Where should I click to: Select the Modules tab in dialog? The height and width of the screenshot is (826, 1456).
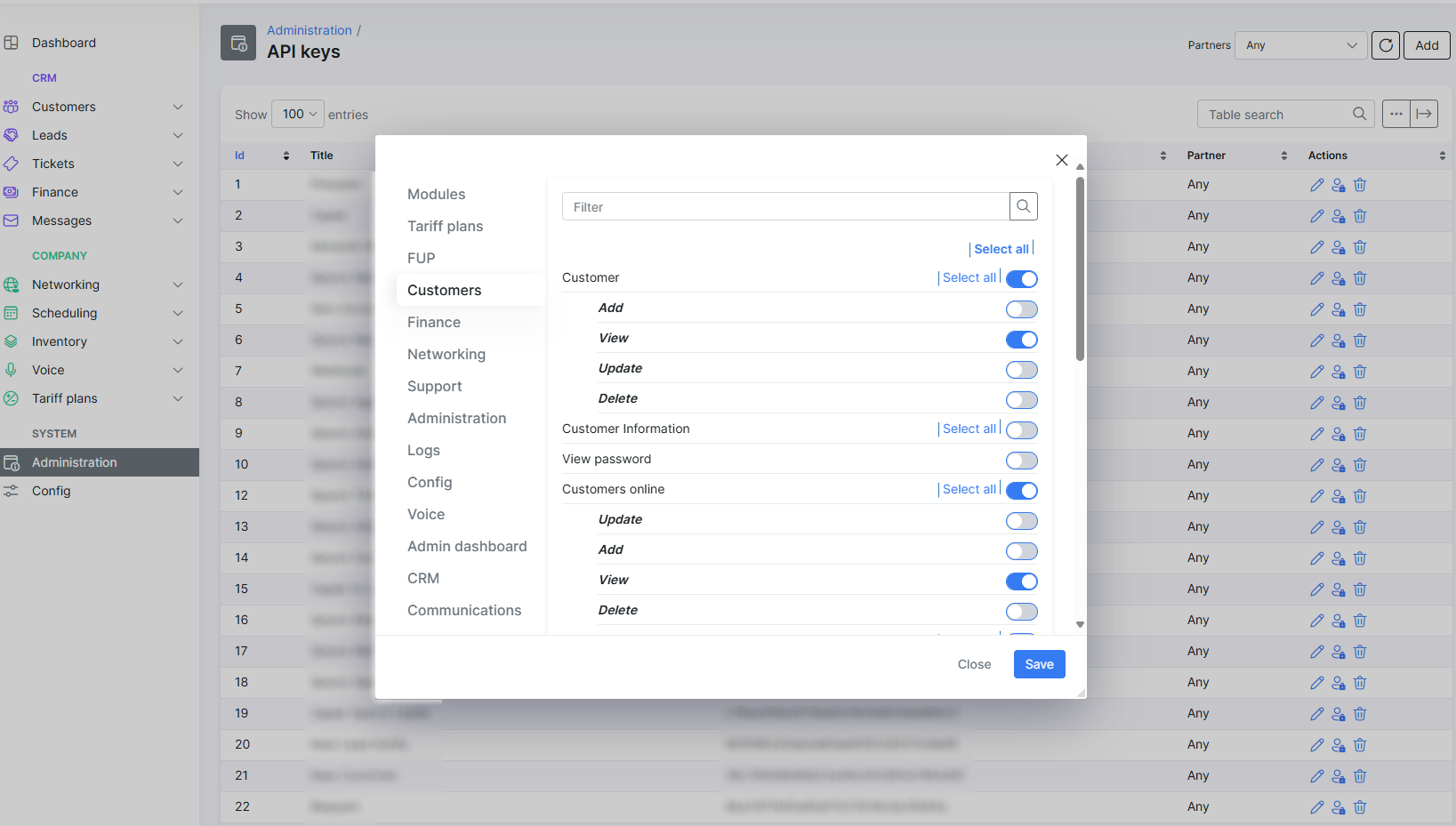click(436, 194)
